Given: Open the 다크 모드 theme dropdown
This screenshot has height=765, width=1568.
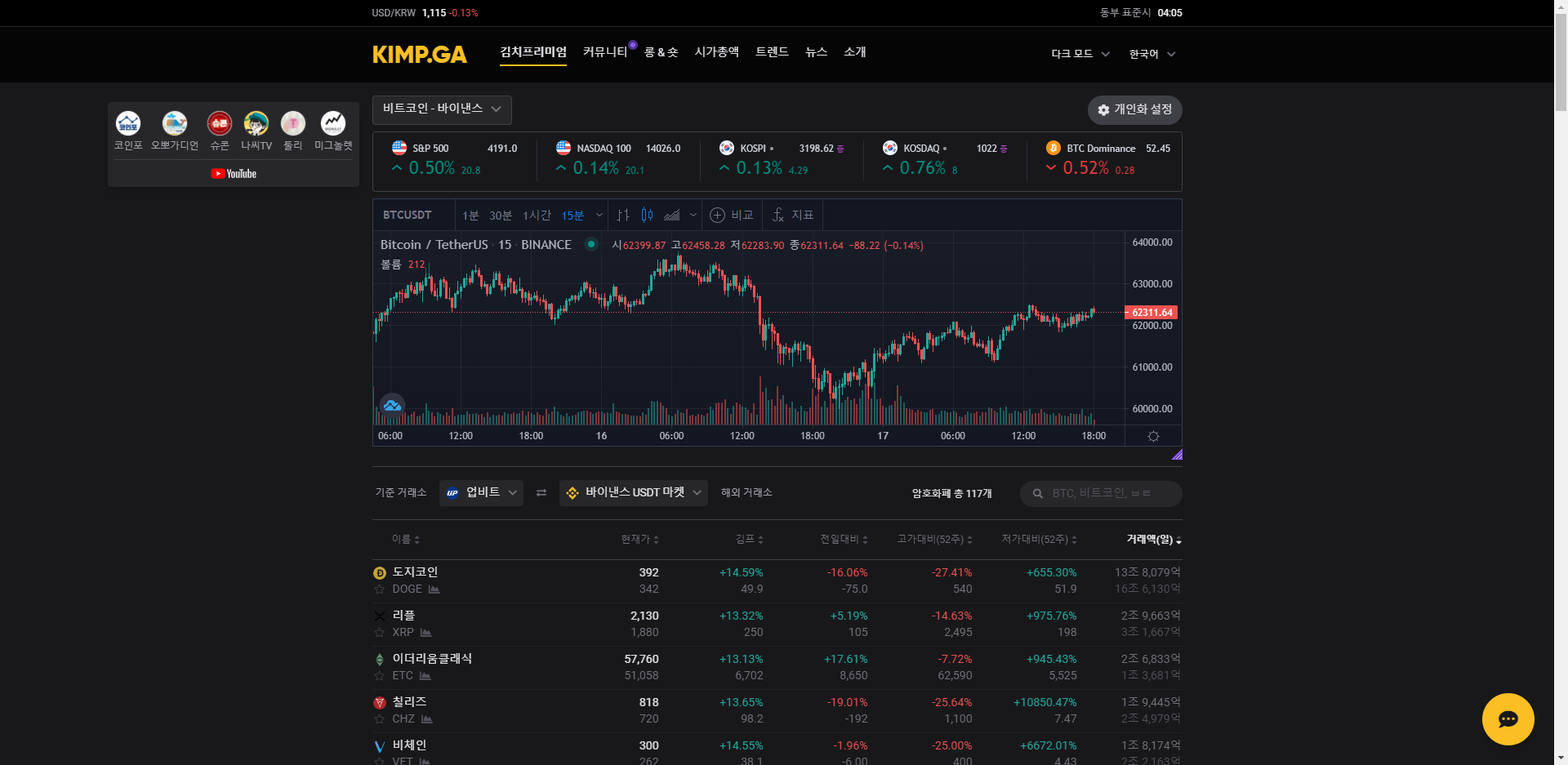Looking at the screenshot, I should [1080, 54].
